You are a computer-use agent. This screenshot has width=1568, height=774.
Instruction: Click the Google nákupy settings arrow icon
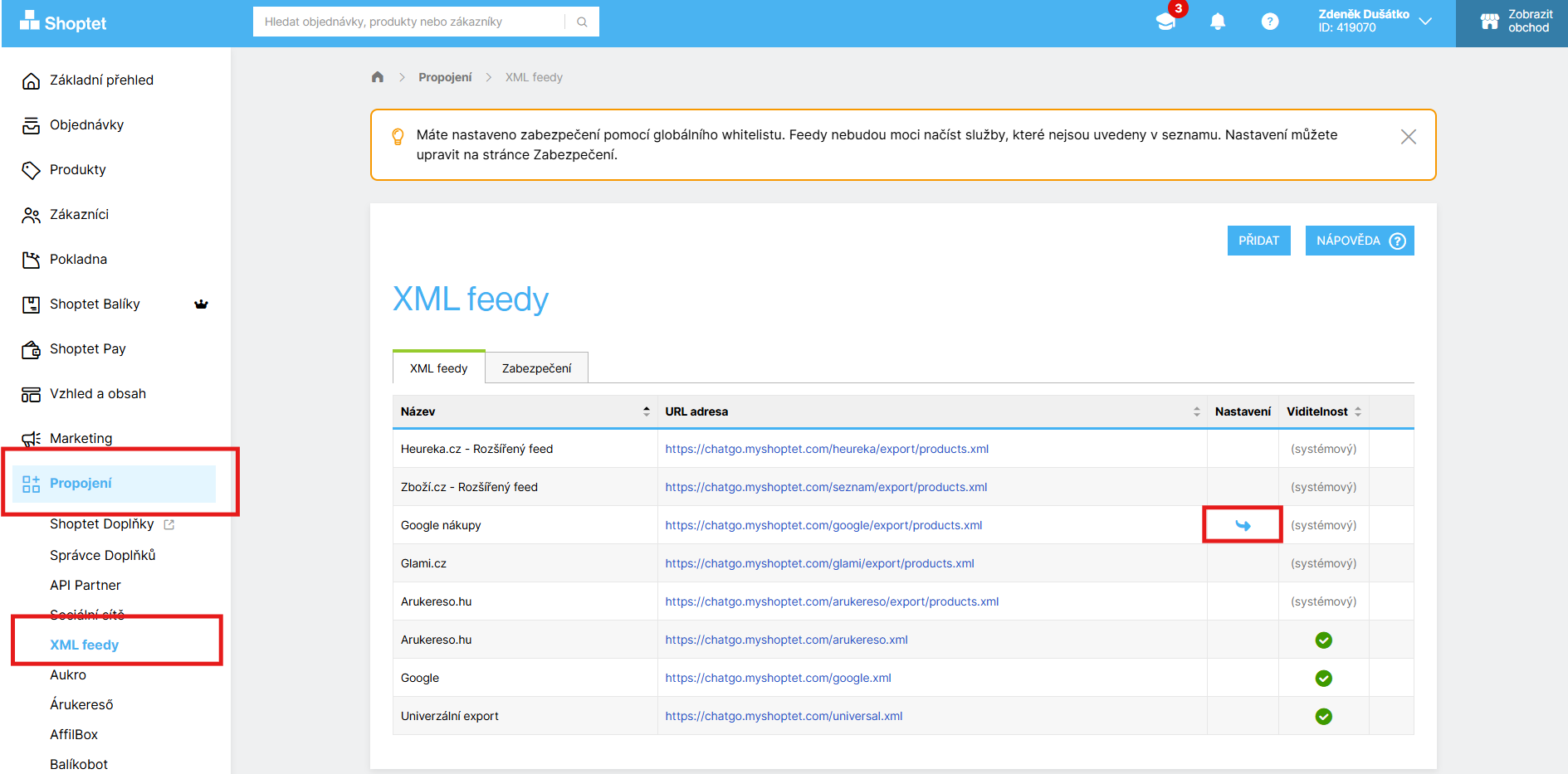pyautogui.click(x=1243, y=525)
